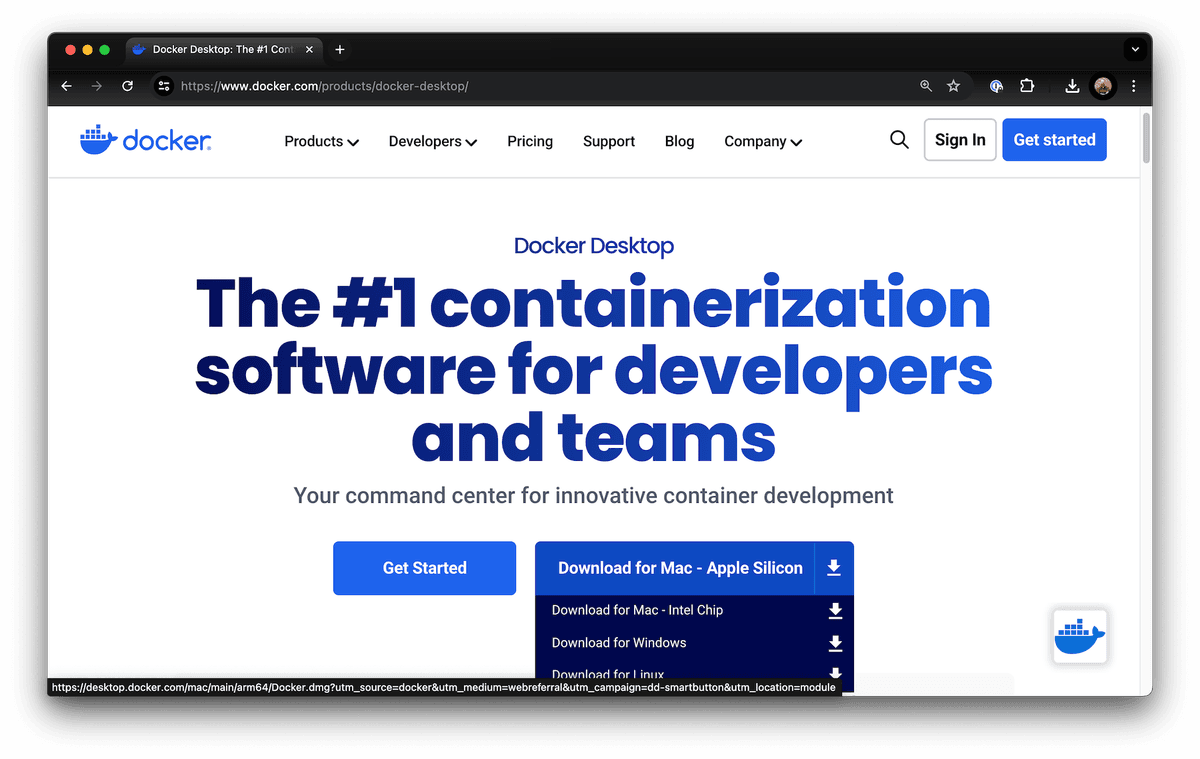This screenshot has width=1200, height=759.
Task: Choose Download for Linux
Action: pos(608,674)
